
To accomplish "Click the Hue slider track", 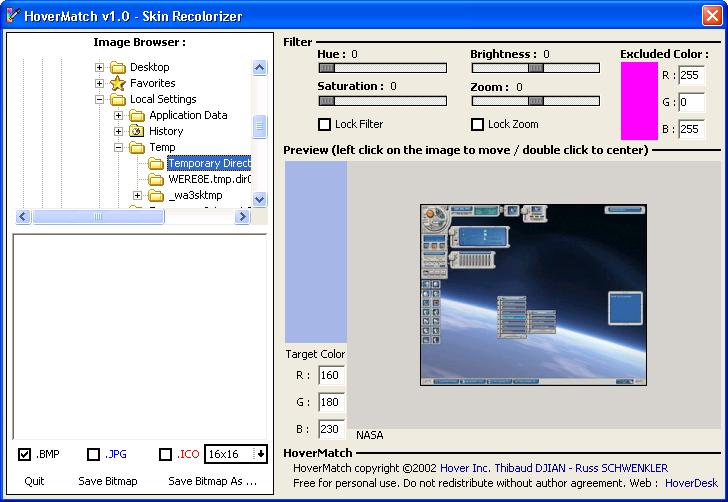I will pos(383,68).
